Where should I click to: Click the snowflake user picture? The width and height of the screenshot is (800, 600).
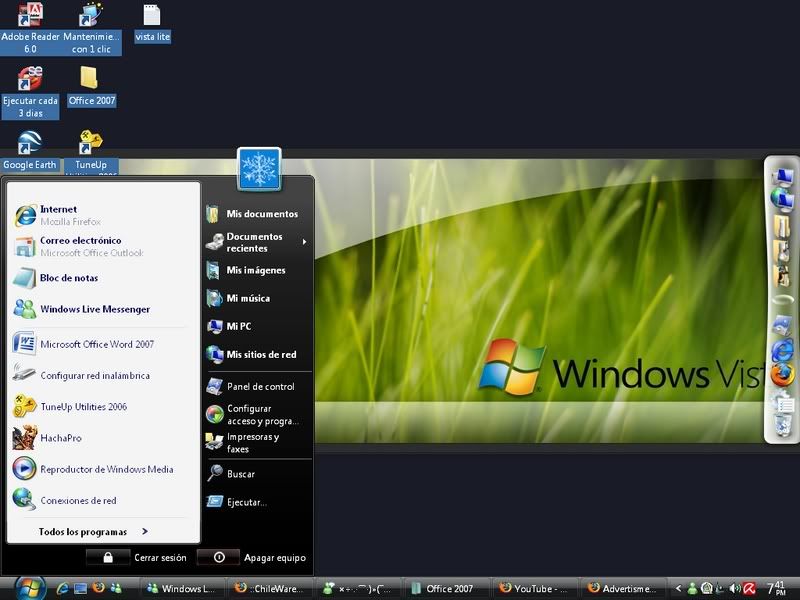259,169
